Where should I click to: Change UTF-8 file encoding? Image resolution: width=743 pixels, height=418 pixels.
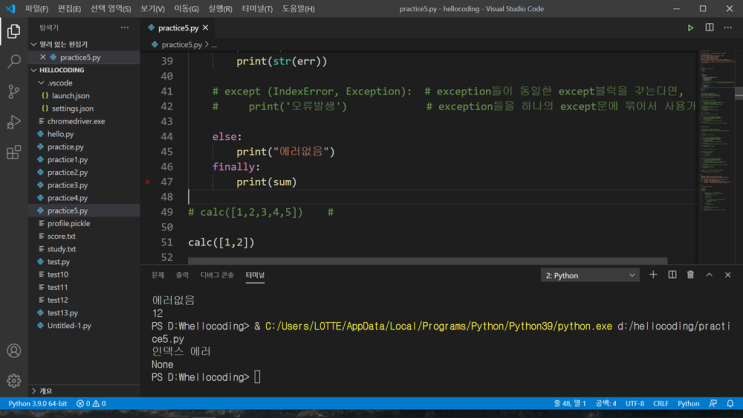635,403
